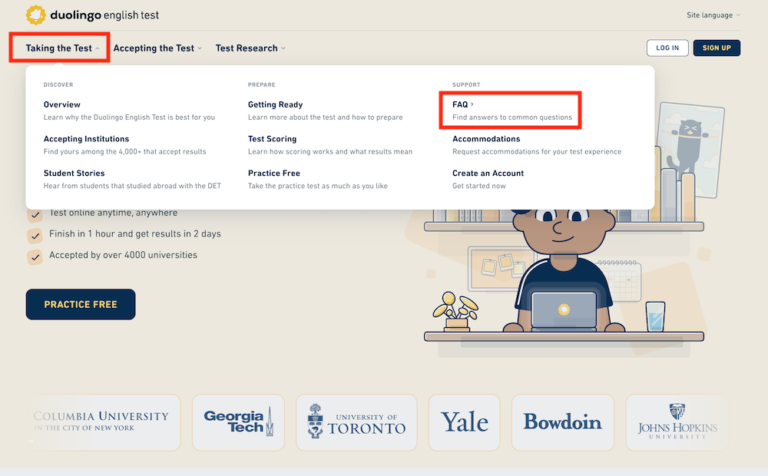Expand the Accepting the Test menu

pyautogui.click(x=157, y=48)
